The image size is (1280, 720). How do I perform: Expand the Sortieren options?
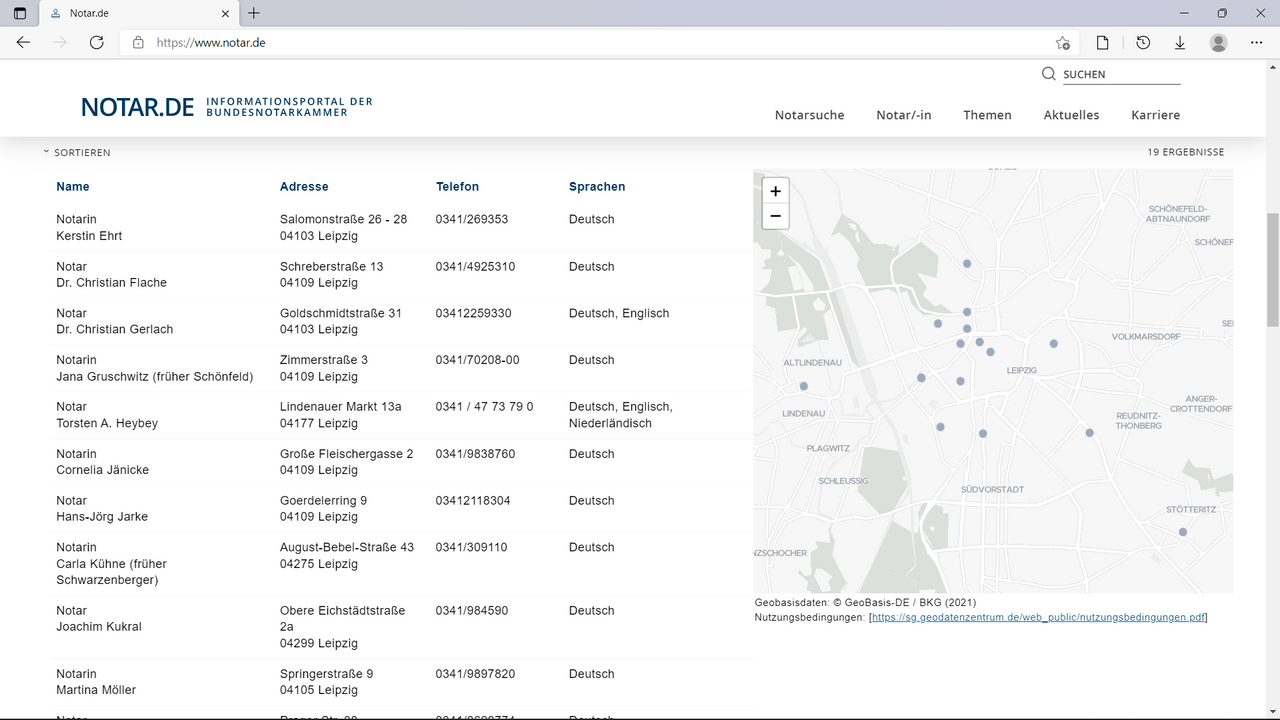77,153
